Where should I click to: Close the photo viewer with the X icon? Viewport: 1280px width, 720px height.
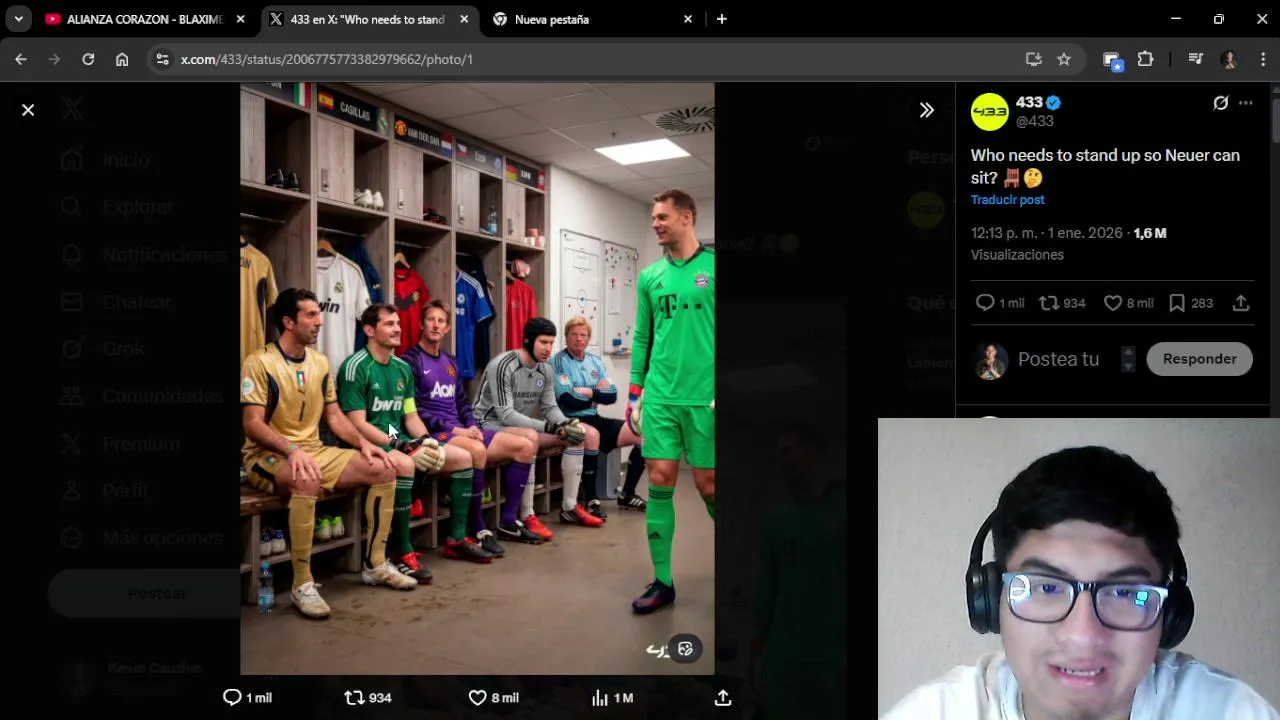point(28,110)
